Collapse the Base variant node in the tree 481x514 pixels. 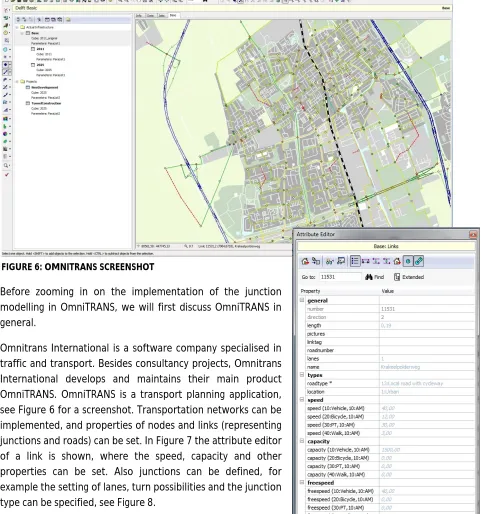point(22,33)
